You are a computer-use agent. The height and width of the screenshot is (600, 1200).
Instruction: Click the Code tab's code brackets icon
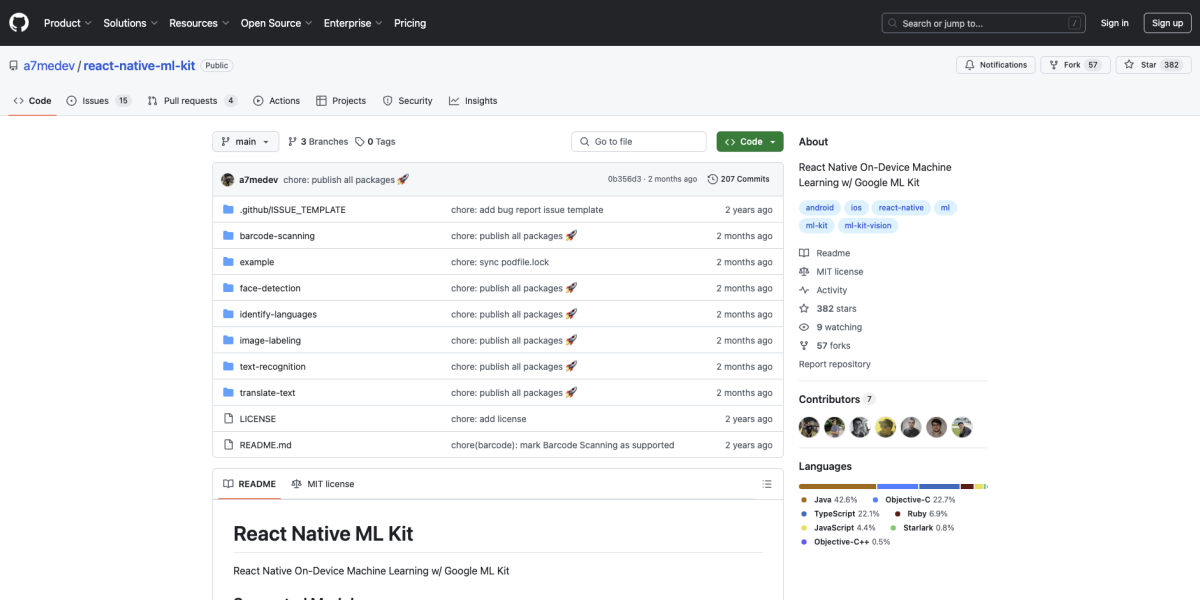pyautogui.click(x=18, y=100)
